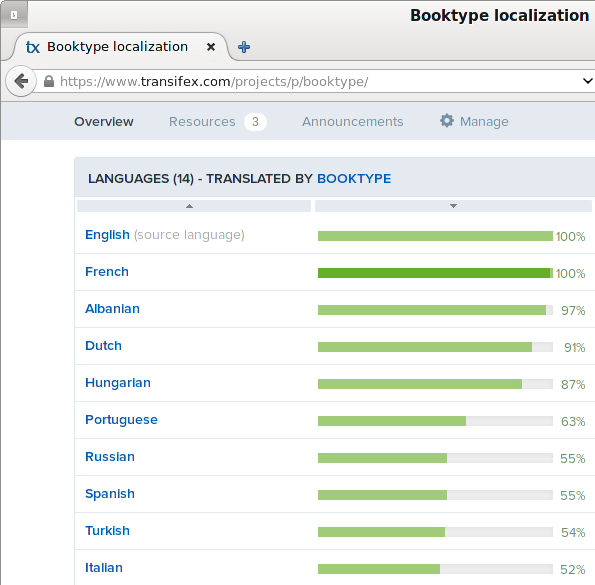Close the Booktype localization tab
The width and height of the screenshot is (595, 585).
click(x=211, y=47)
